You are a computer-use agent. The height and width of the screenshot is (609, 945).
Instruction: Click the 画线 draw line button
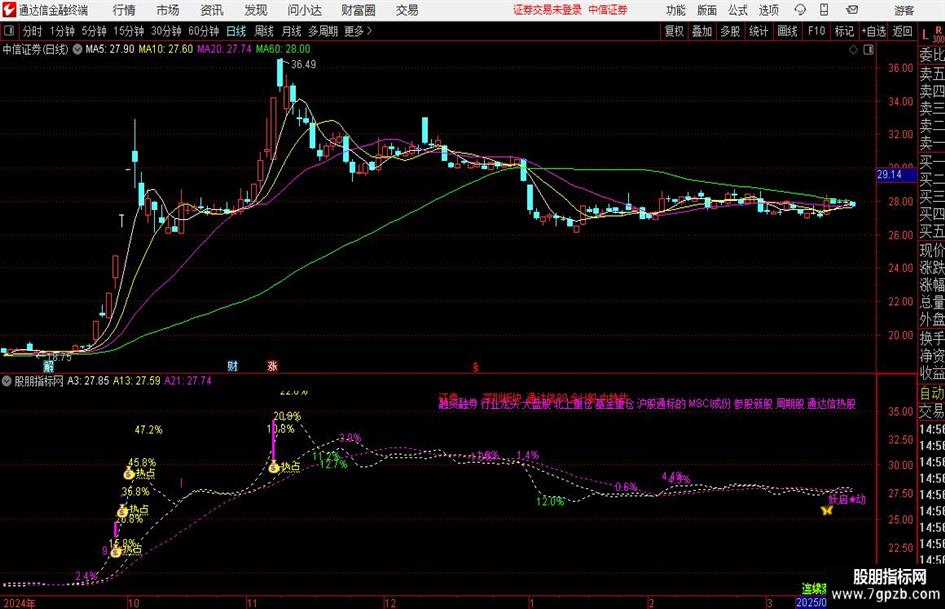[787, 31]
